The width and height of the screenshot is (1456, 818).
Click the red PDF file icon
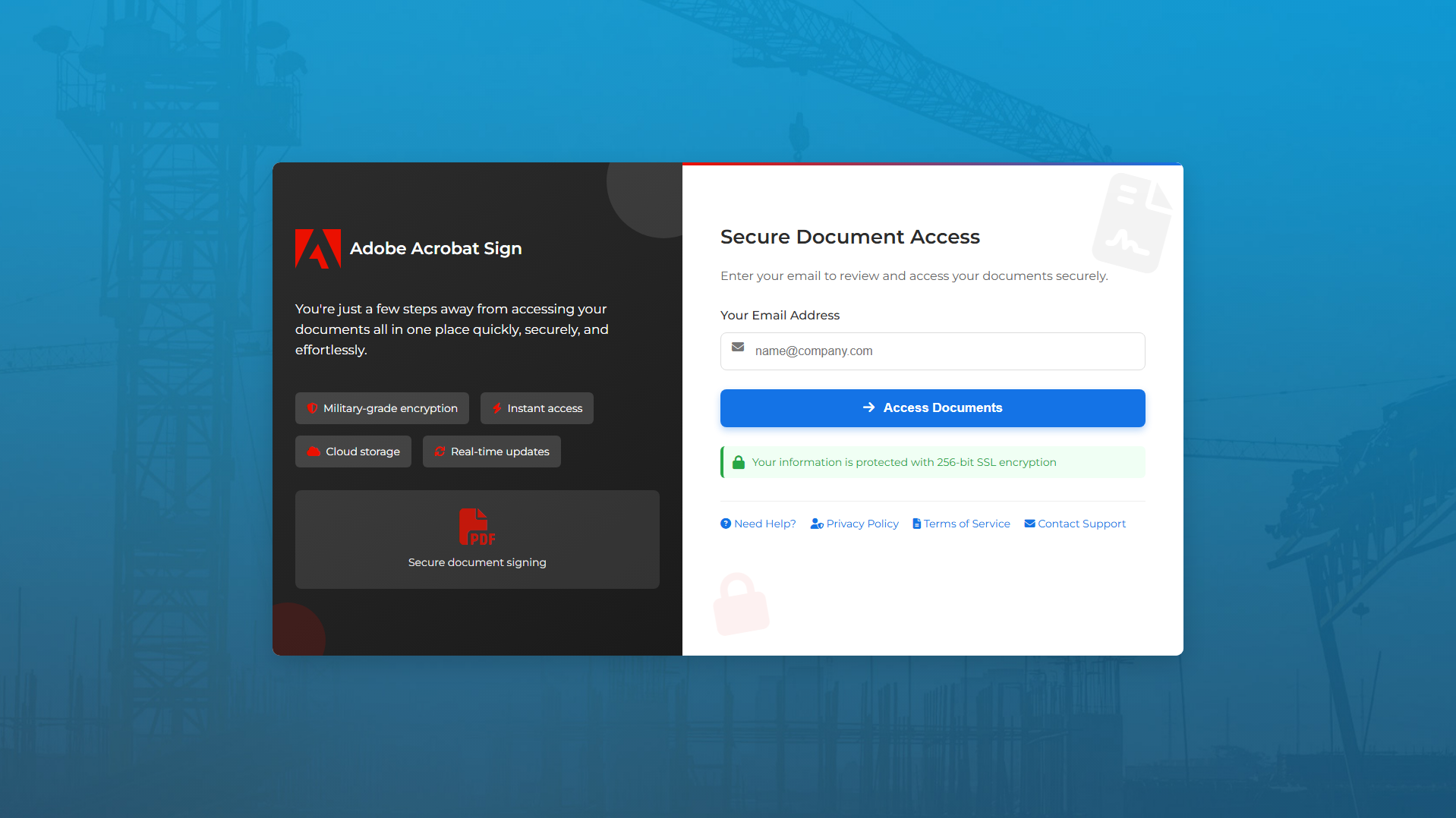(x=477, y=527)
